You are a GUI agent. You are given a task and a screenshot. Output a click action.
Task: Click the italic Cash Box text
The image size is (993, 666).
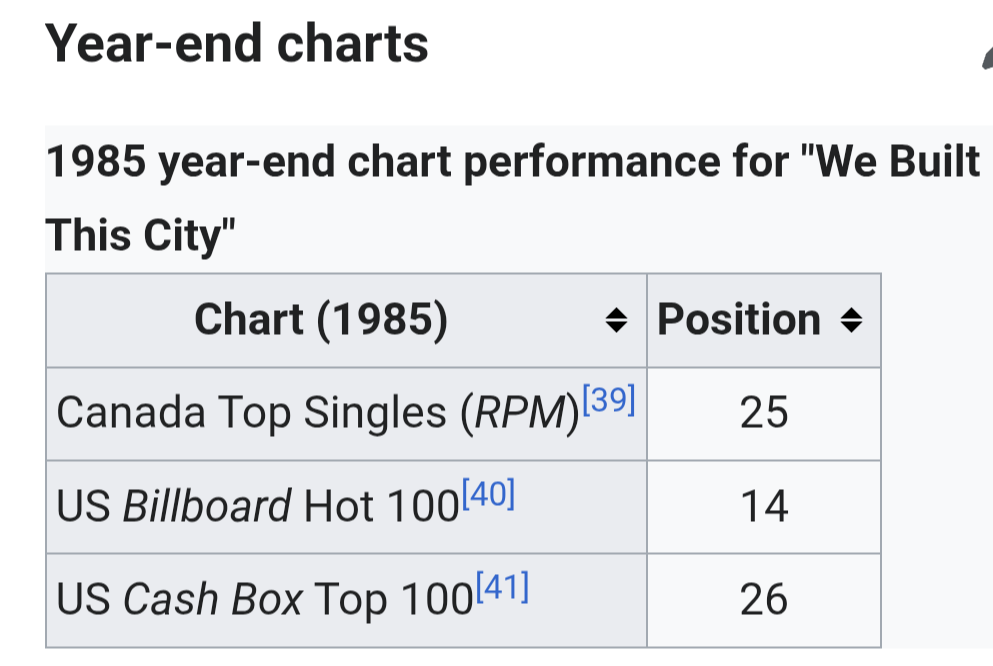(212, 600)
